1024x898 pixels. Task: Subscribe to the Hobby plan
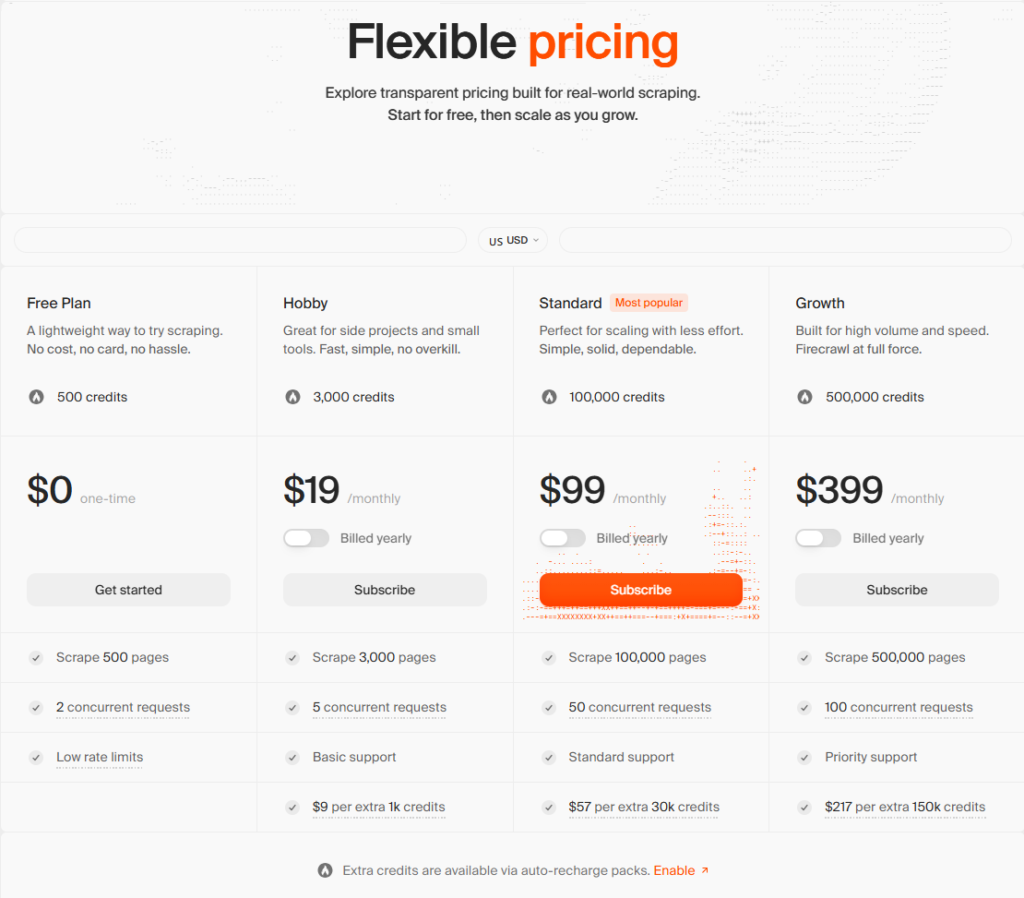click(x=384, y=590)
